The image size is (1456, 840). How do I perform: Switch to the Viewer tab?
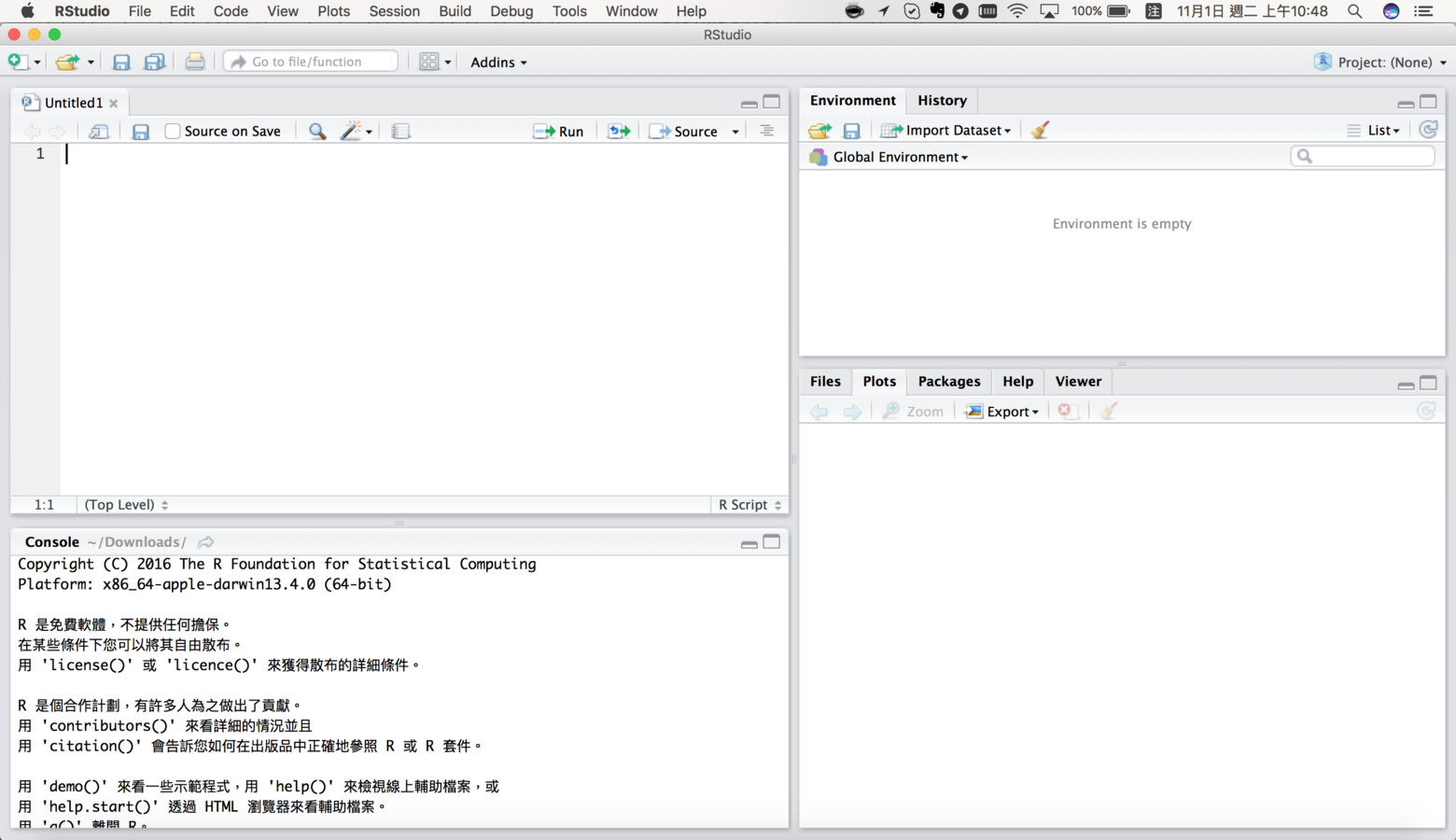click(x=1078, y=382)
